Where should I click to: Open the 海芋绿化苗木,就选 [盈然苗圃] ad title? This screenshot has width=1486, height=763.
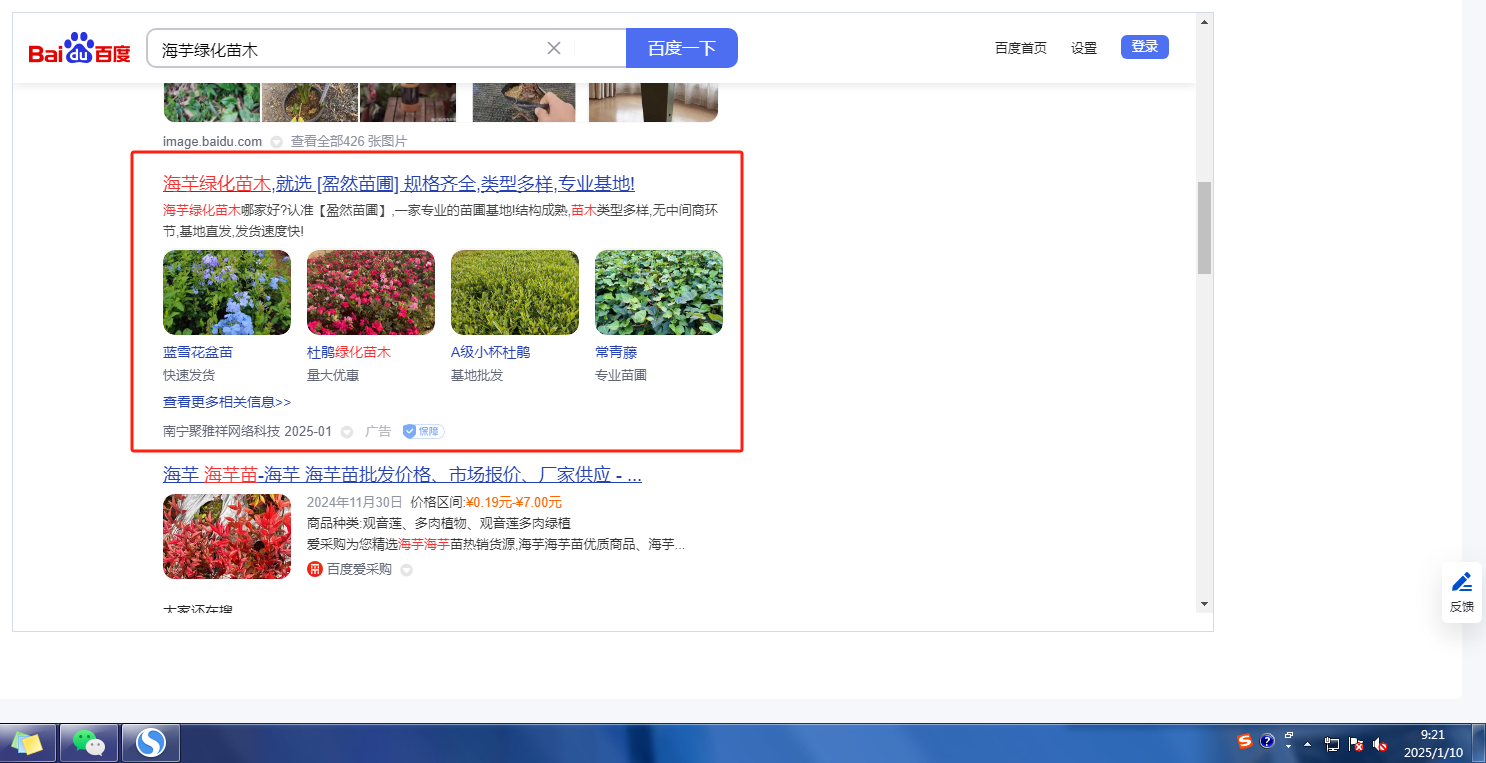(399, 184)
